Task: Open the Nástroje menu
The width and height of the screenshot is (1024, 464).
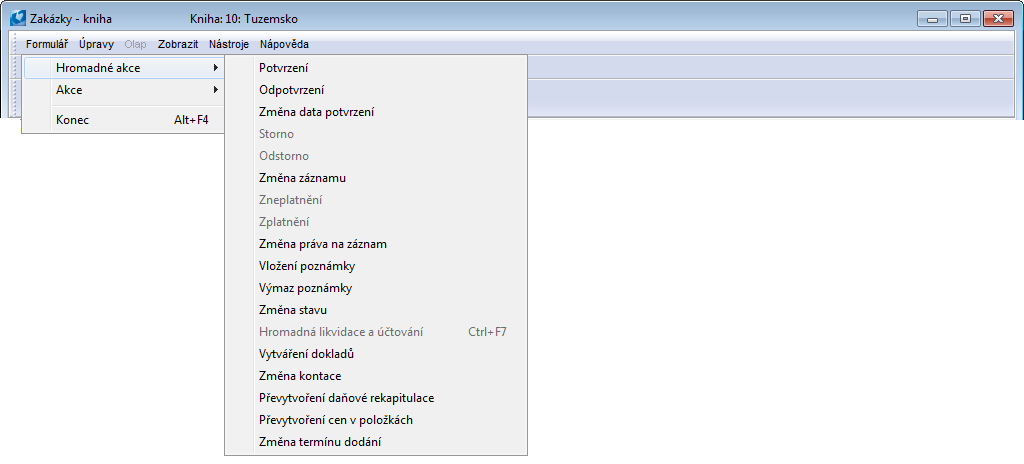Action: [228, 44]
